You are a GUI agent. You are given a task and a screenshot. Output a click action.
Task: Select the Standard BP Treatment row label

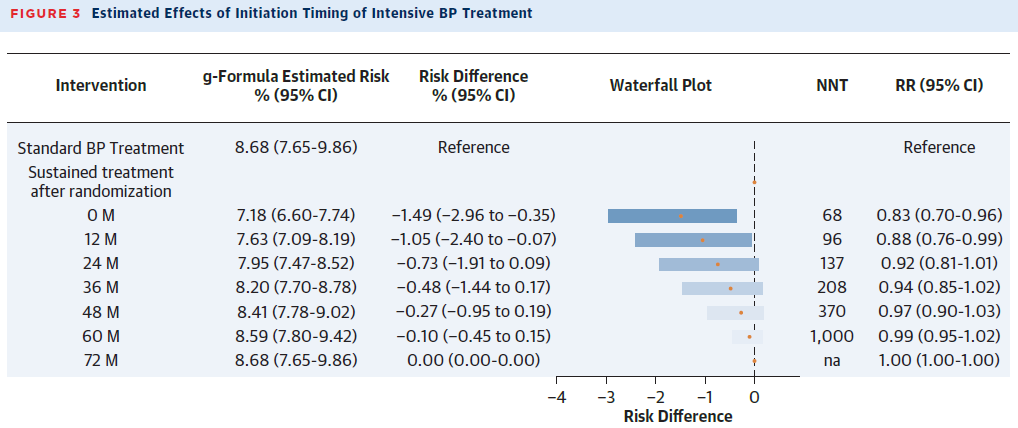click(101, 148)
